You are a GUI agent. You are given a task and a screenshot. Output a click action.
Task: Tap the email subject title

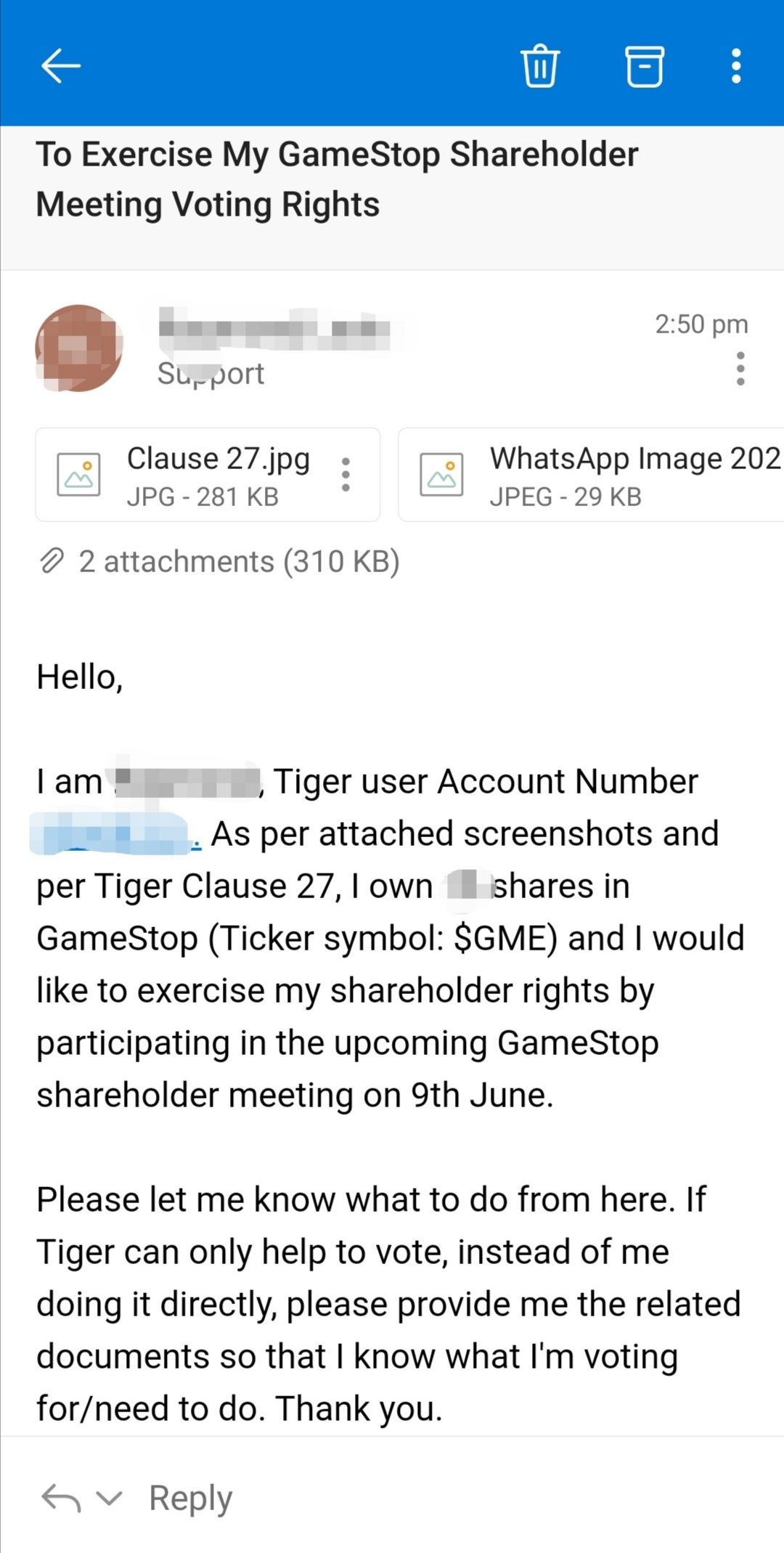point(337,179)
